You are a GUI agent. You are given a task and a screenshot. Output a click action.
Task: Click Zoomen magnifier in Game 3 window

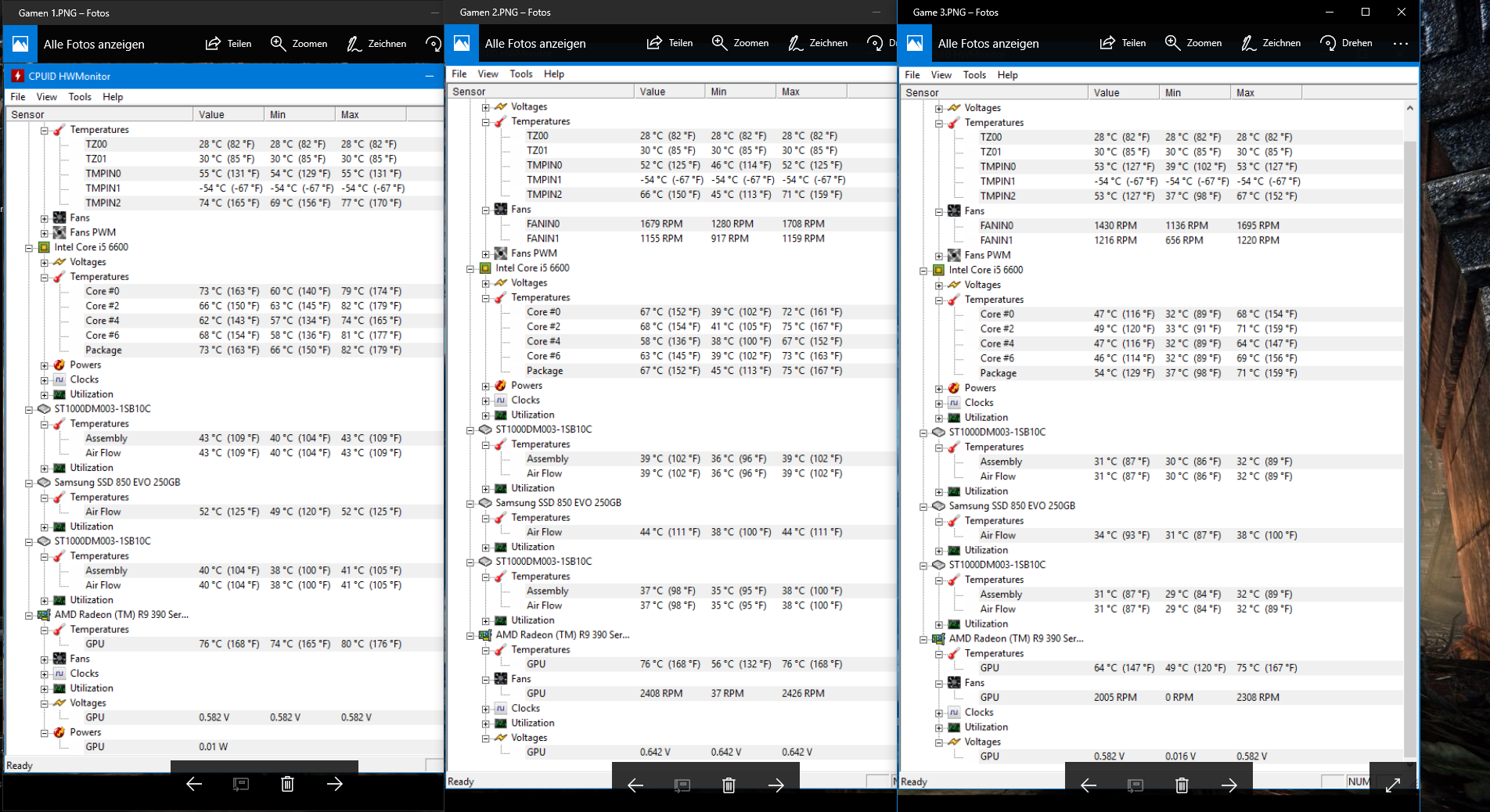(x=1172, y=43)
